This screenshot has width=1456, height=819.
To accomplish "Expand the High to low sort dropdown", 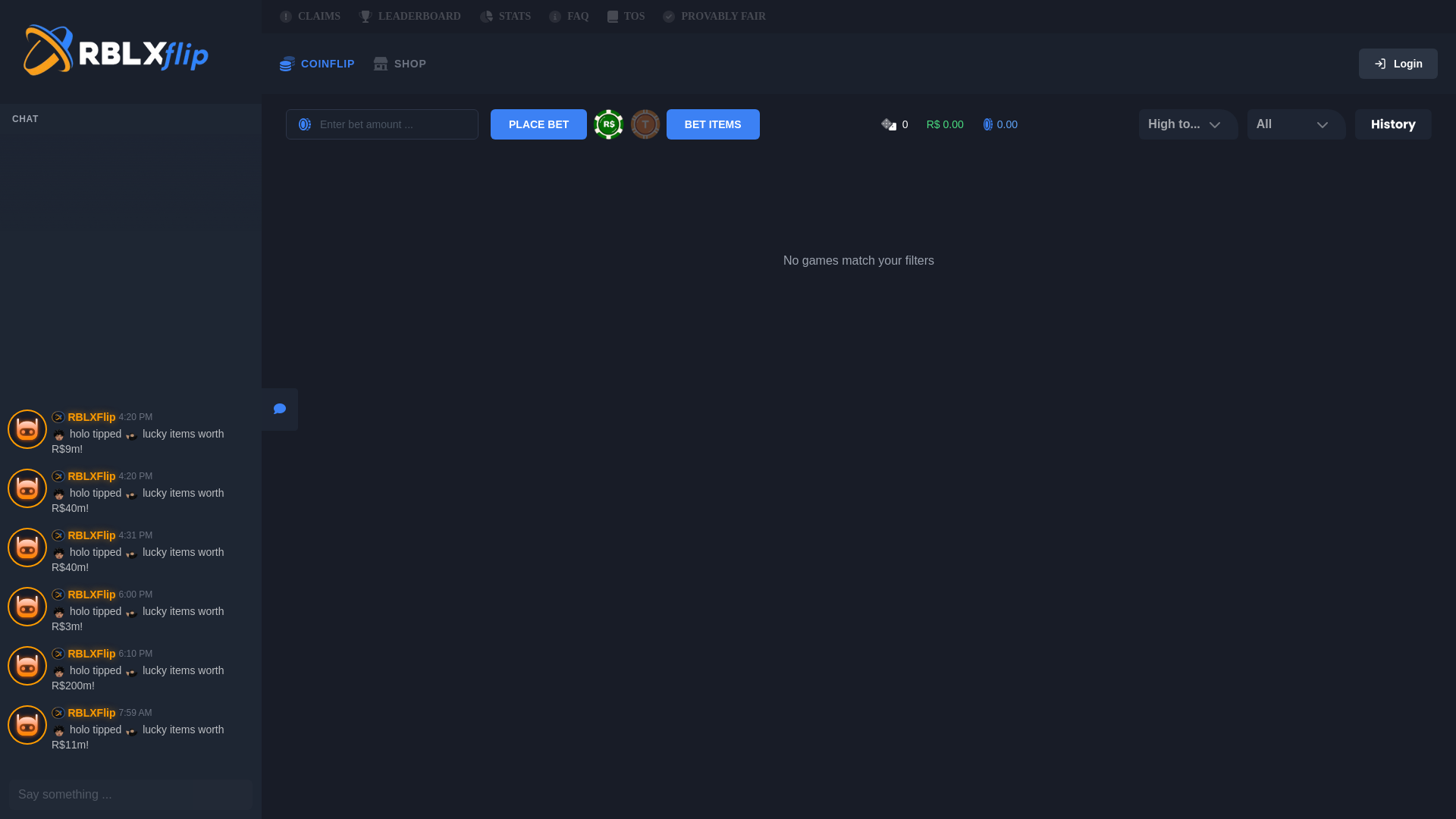I will pos(1188,124).
